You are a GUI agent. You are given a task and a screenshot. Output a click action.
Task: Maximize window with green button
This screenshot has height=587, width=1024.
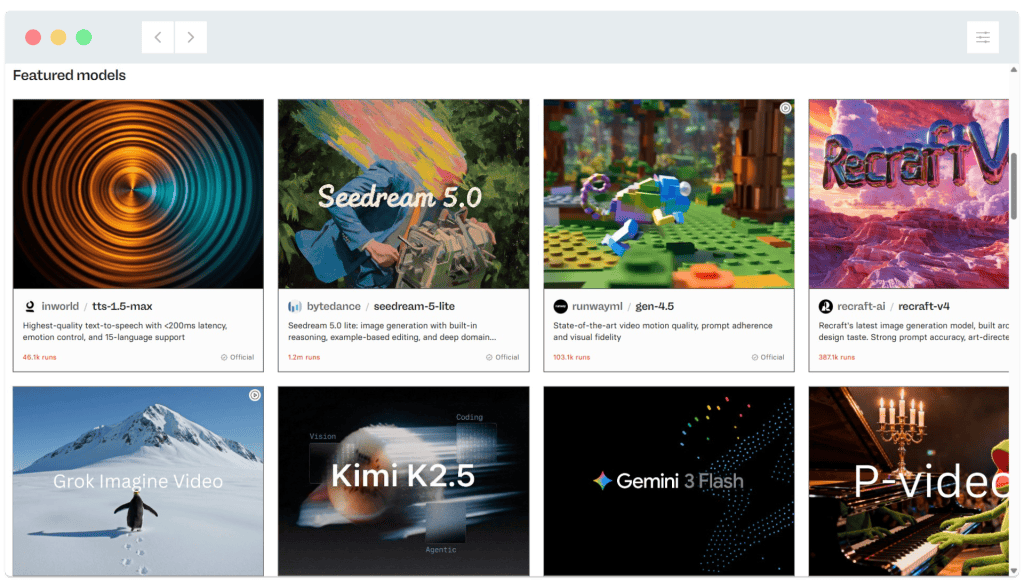(84, 37)
